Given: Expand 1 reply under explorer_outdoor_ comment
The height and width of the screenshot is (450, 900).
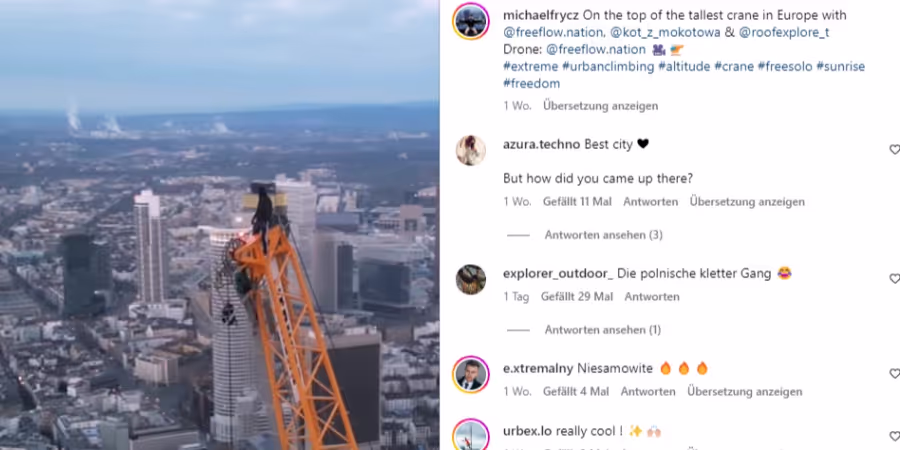Looking at the screenshot, I should [x=603, y=330].
